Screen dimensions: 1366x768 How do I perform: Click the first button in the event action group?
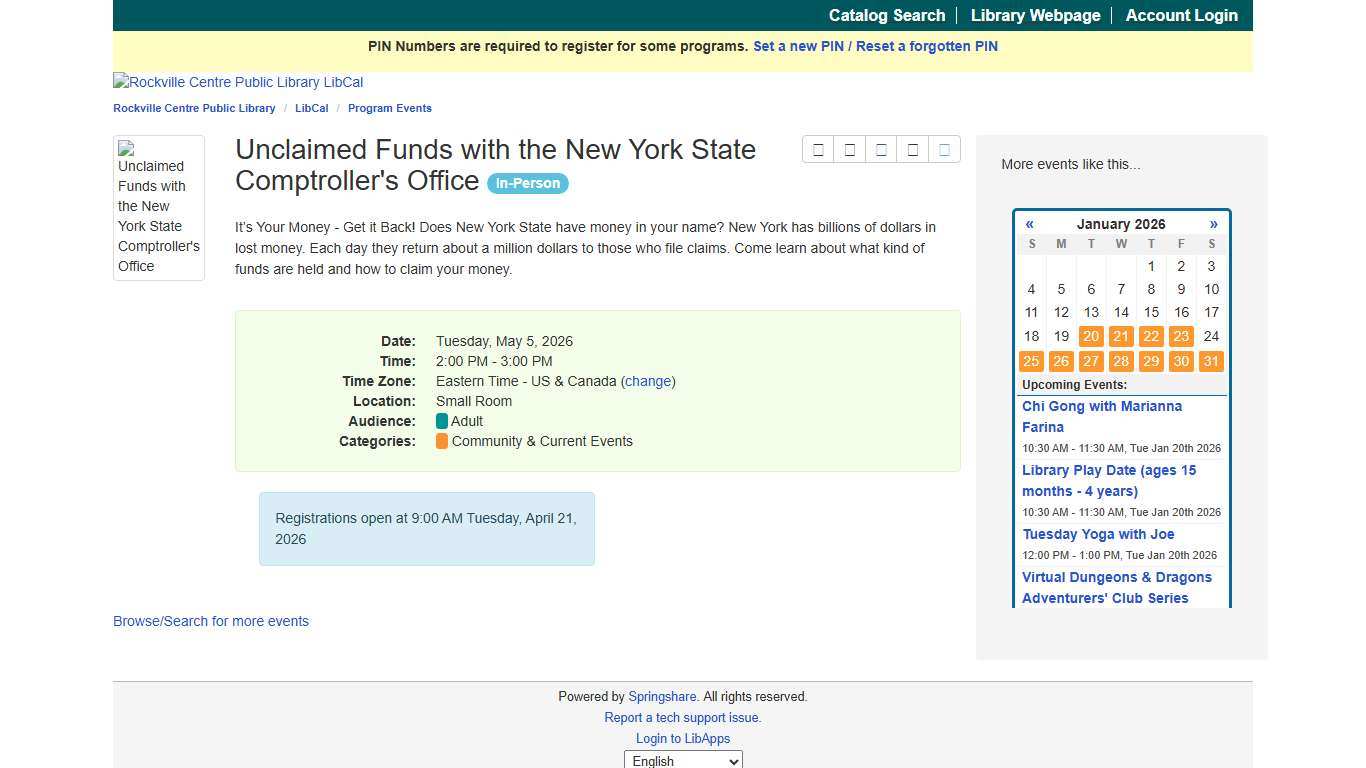[x=818, y=150]
